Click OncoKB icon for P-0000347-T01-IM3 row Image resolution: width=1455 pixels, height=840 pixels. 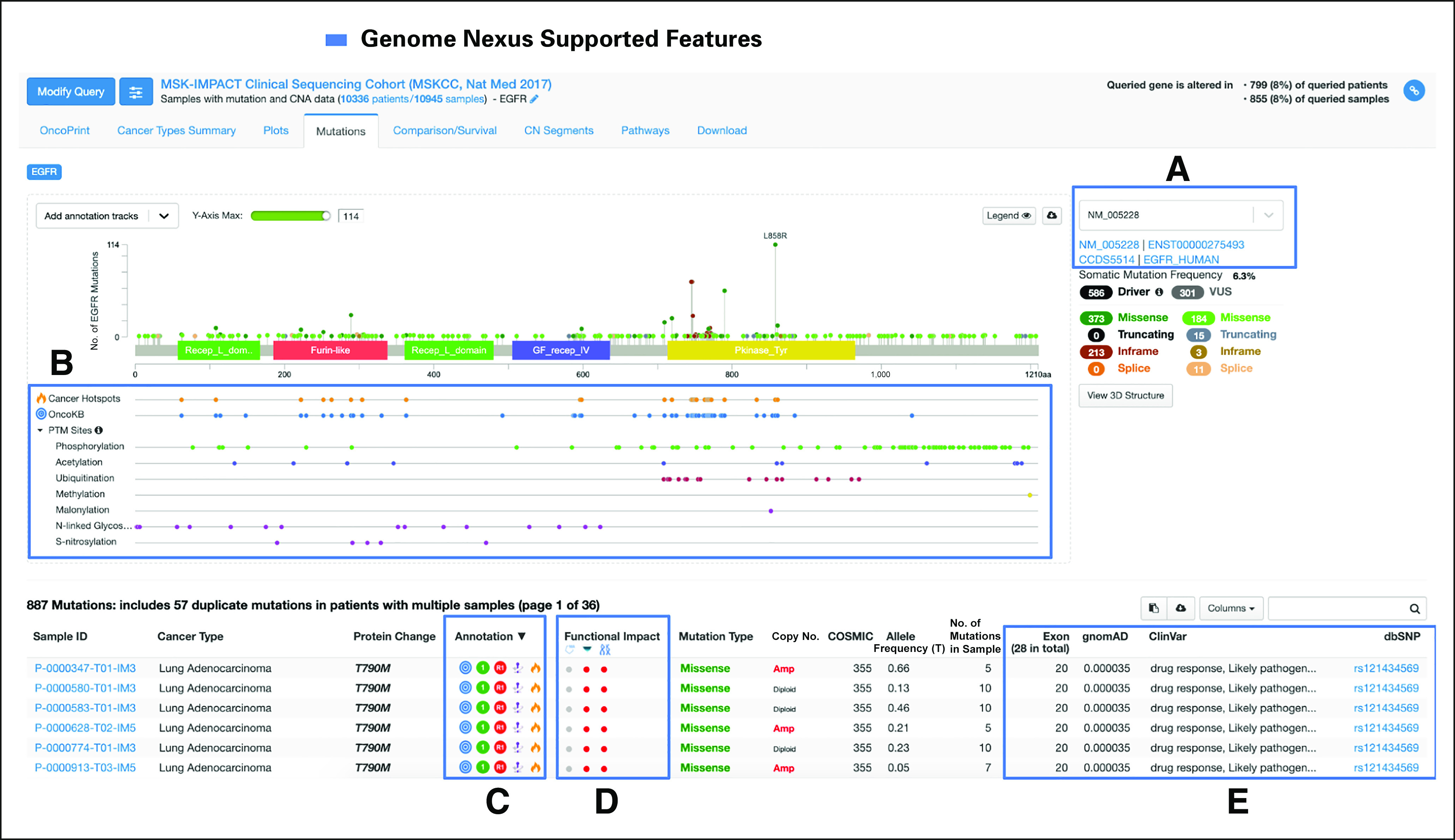(x=465, y=668)
